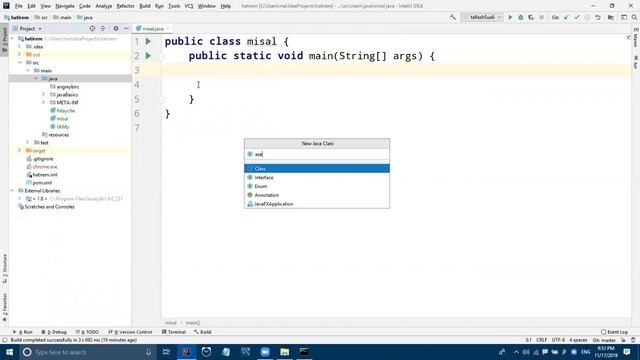The width and height of the screenshot is (640, 360).
Task: Hide the Project panel with minus
Action: (x=126, y=29)
